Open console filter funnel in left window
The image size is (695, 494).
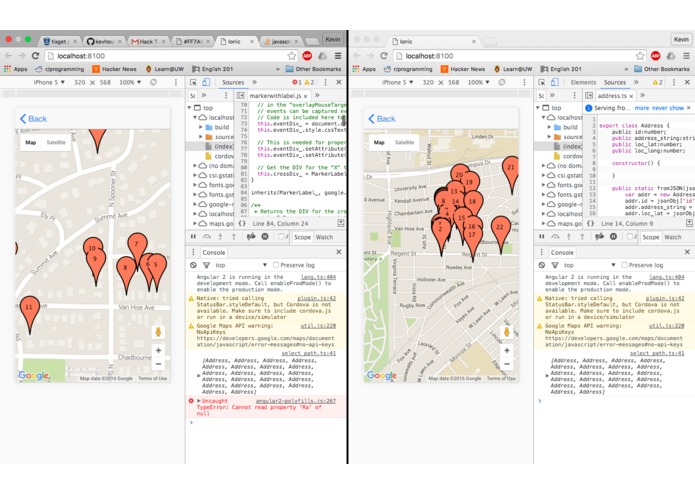(207, 265)
